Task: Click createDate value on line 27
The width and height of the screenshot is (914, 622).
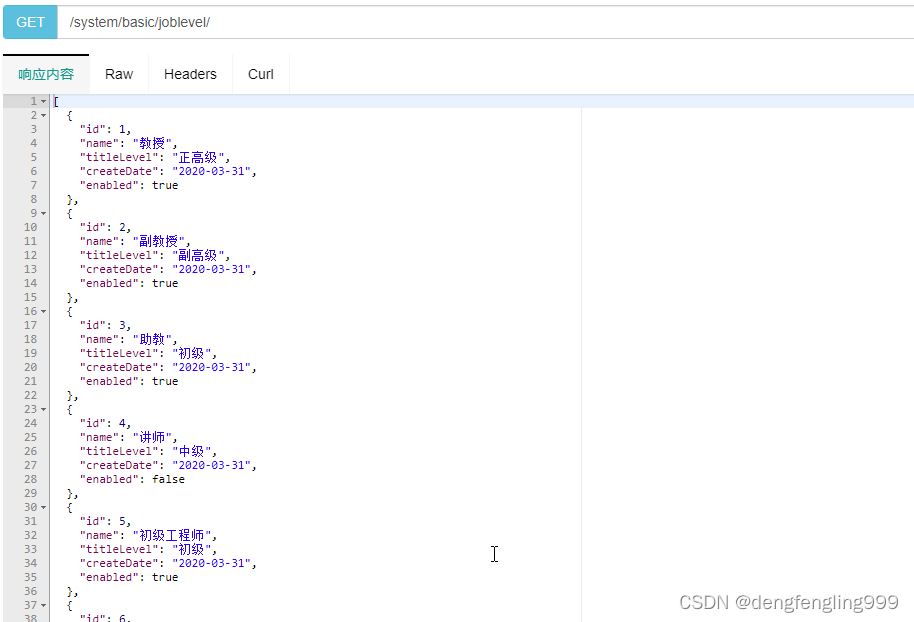Action: [x=212, y=465]
